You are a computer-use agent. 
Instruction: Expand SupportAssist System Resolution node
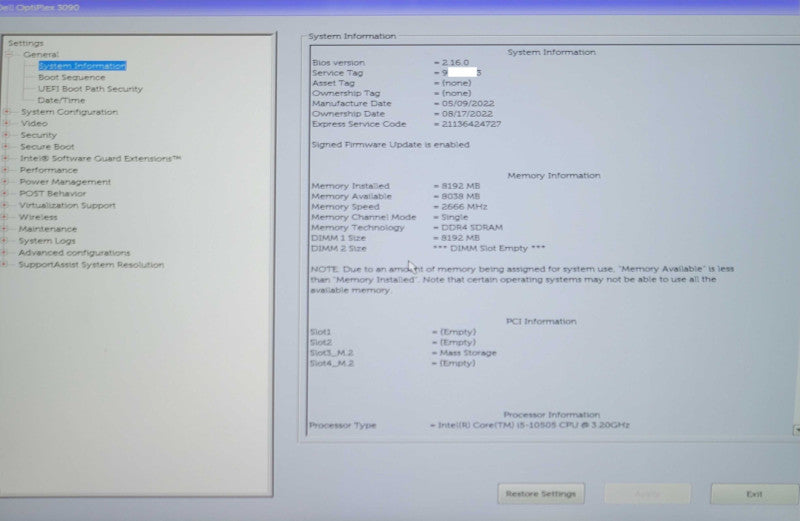4,264
